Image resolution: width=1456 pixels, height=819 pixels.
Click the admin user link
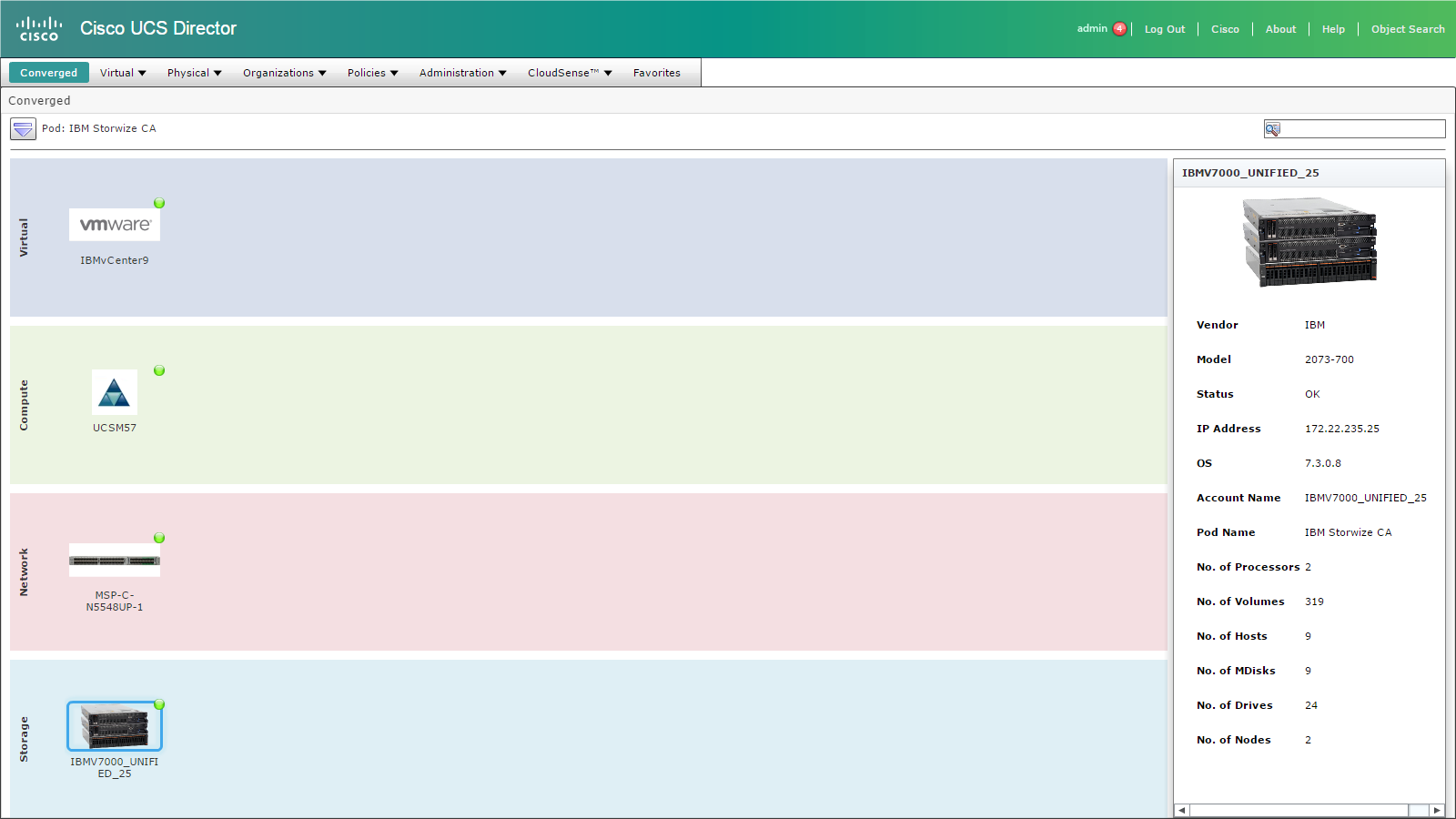pos(1092,28)
